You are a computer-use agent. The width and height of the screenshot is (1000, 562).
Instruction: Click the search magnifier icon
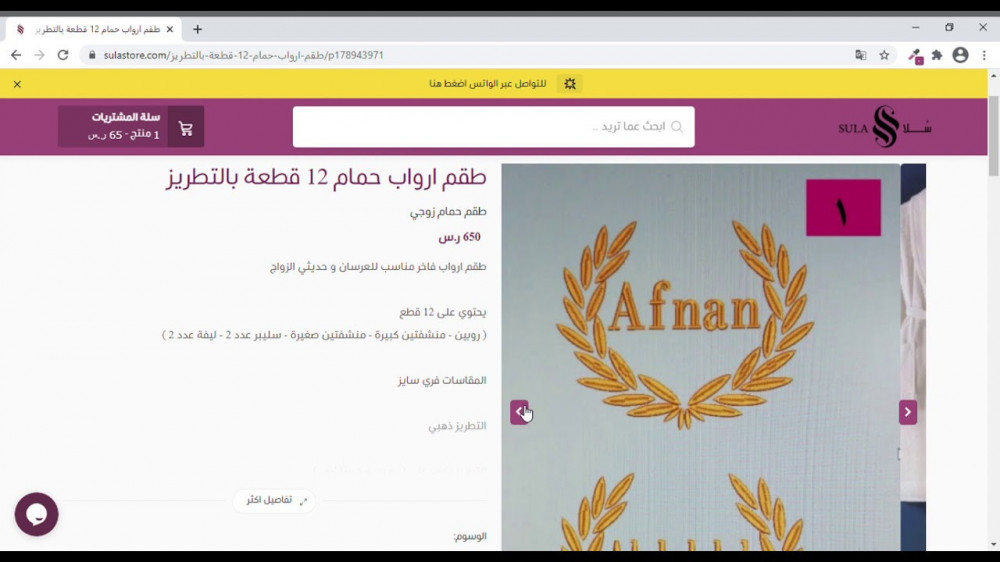click(x=677, y=127)
